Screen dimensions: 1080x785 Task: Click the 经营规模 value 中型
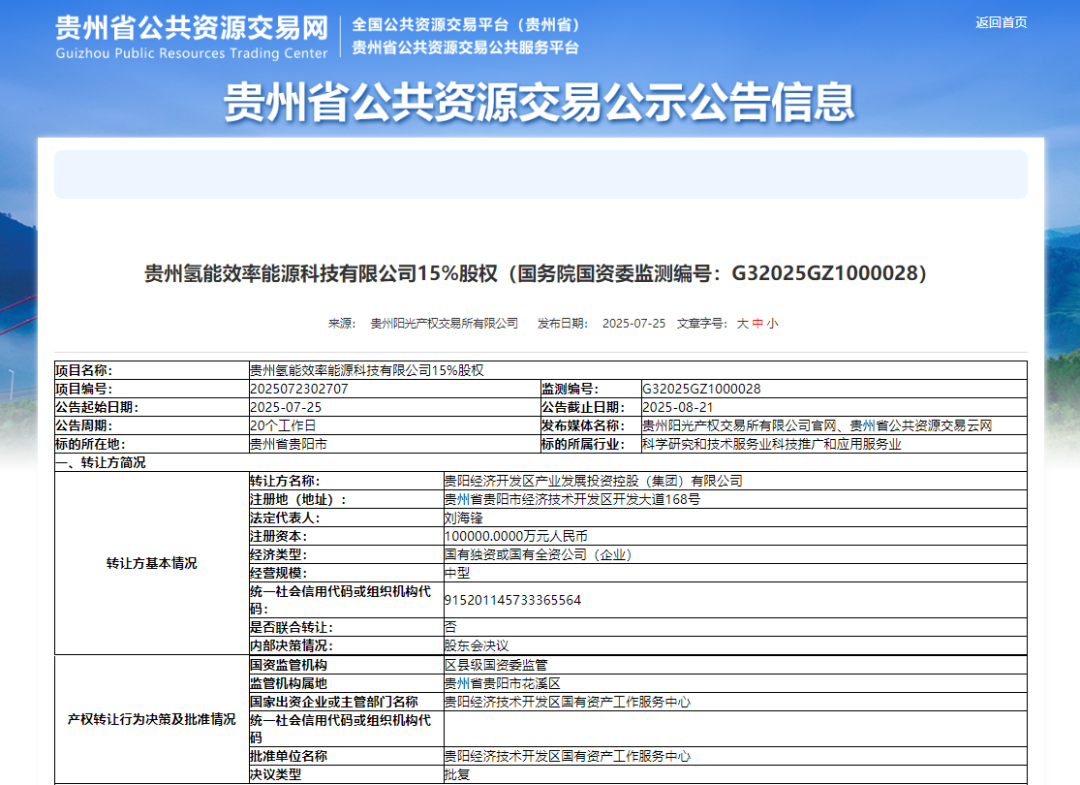(457, 574)
